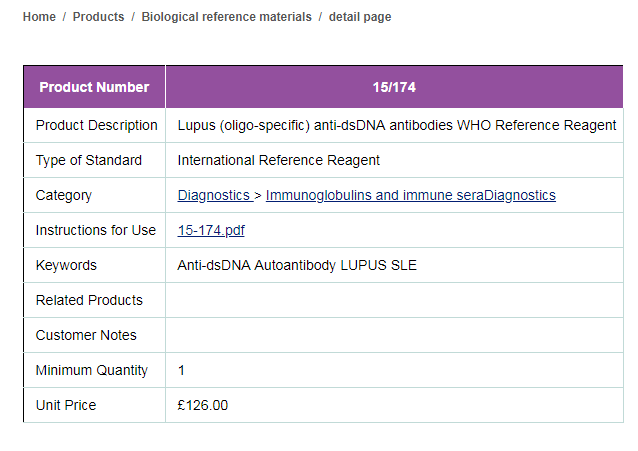This screenshot has height=451, width=638.
Task: Click the Lupus anti-dsDNA antibodies description text
Action: [396, 126]
